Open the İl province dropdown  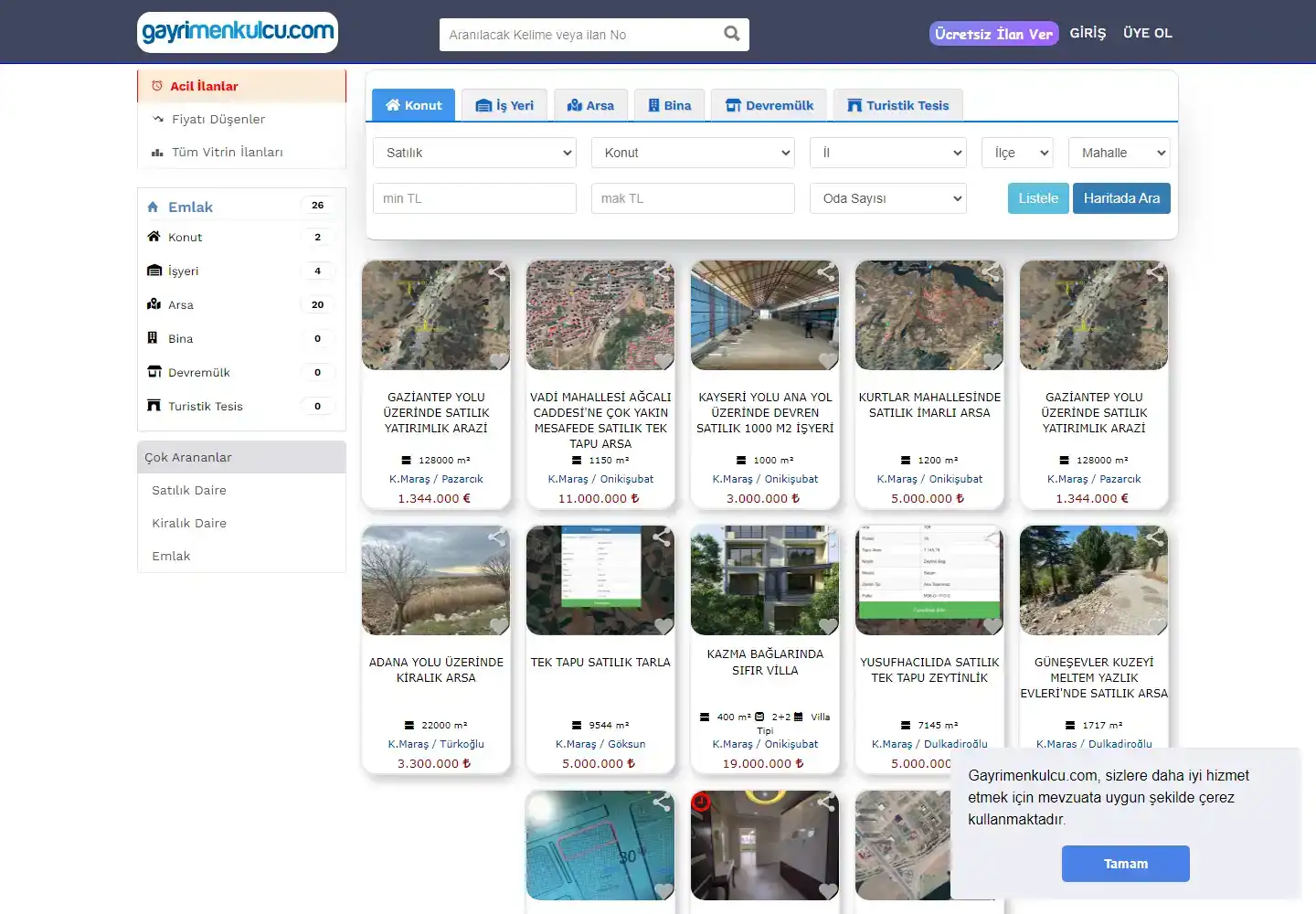(888, 153)
